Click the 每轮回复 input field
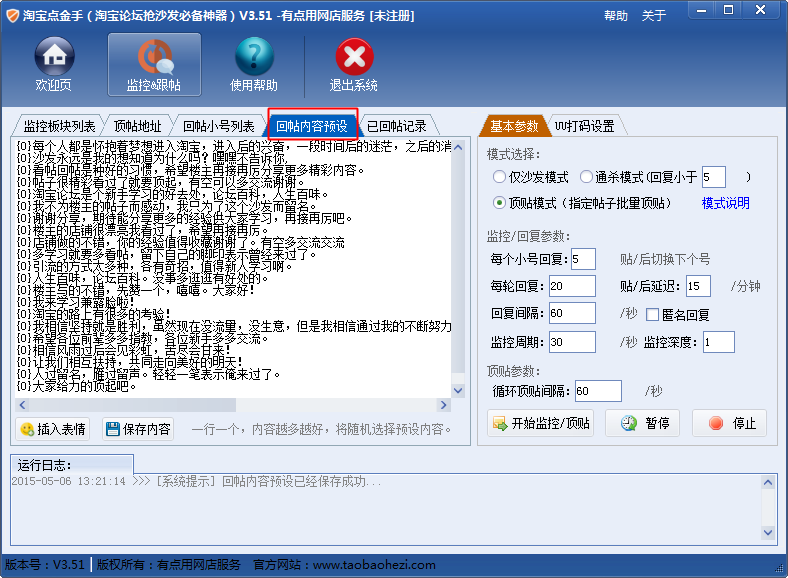 pyautogui.click(x=572, y=286)
